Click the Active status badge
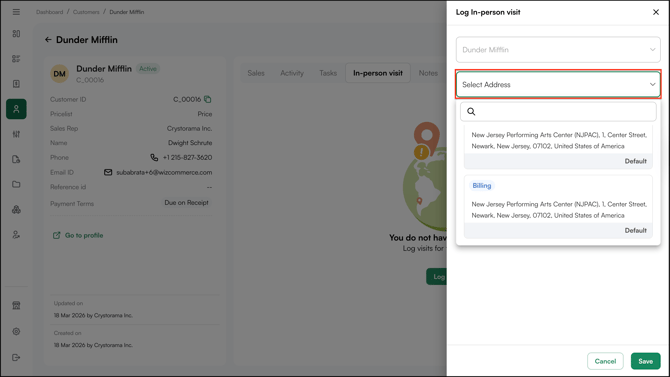 coord(148,68)
